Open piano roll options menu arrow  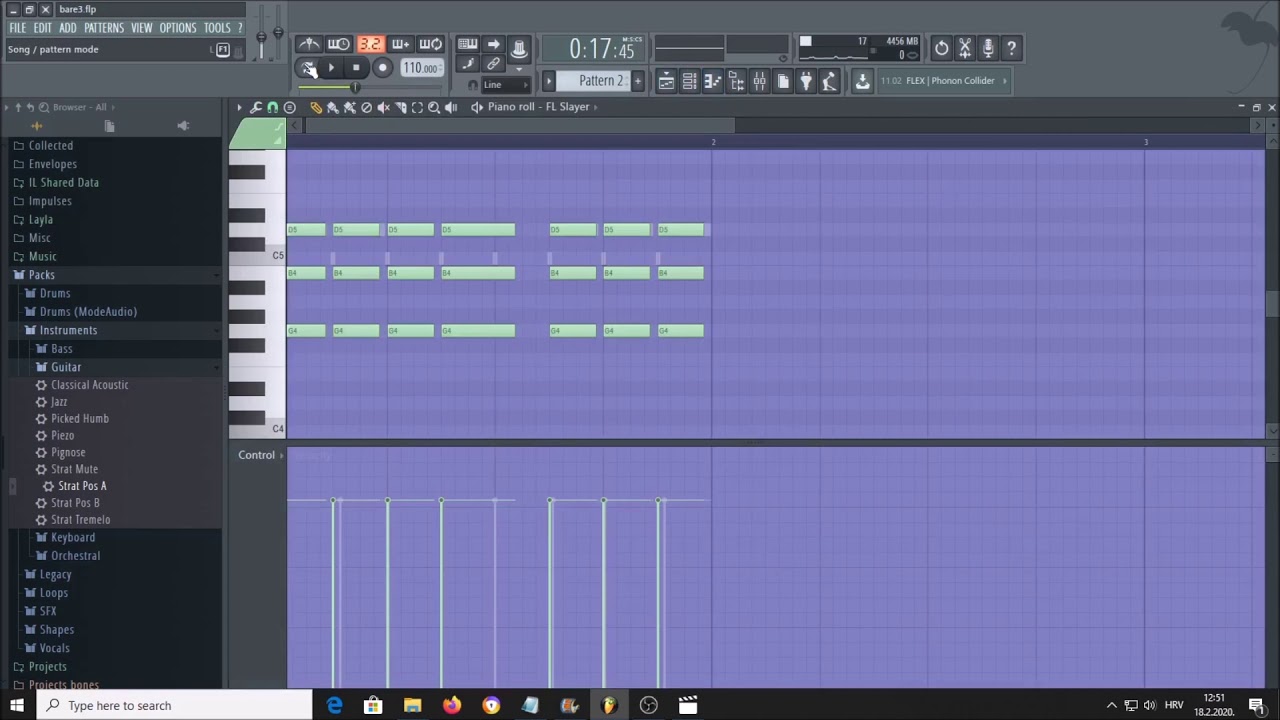(239, 107)
